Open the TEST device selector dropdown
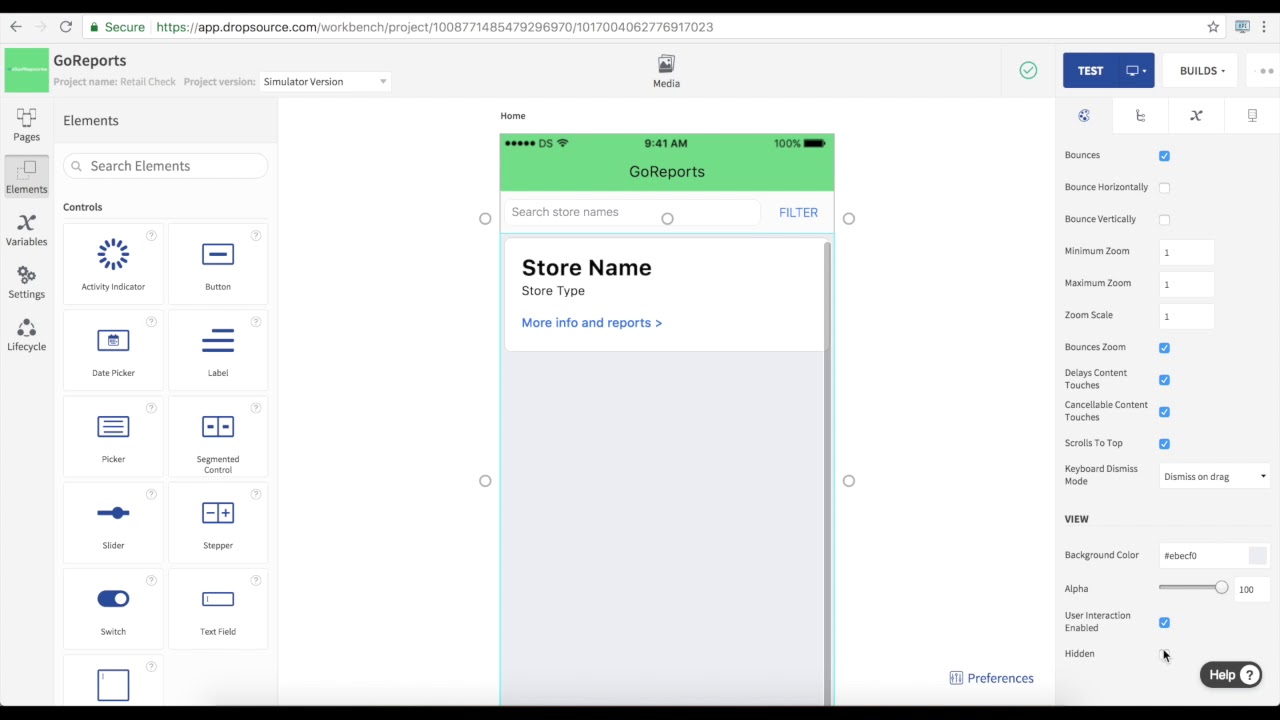1280x720 pixels. click(1136, 71)
